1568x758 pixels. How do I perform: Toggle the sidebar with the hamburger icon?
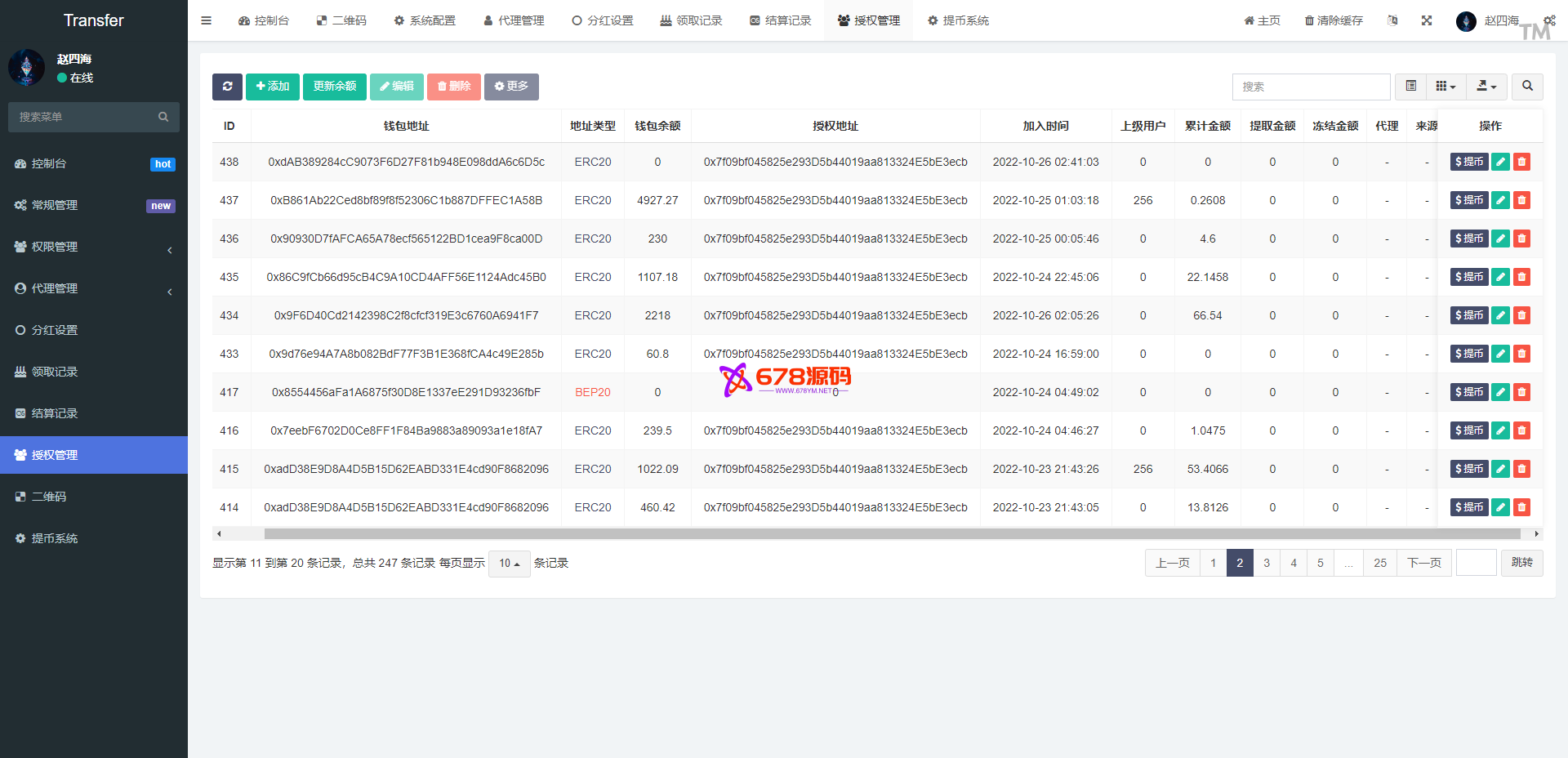pyautogui.click(x=206, y=20)
